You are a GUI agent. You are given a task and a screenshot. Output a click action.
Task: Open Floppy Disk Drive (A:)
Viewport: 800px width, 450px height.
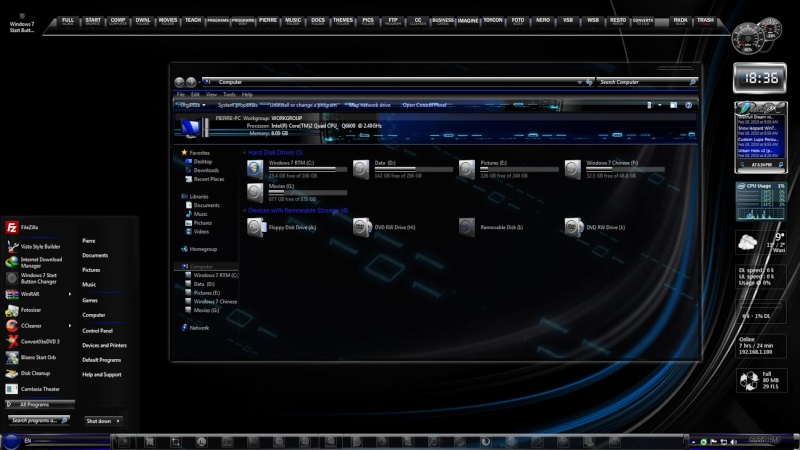(282, 228)
